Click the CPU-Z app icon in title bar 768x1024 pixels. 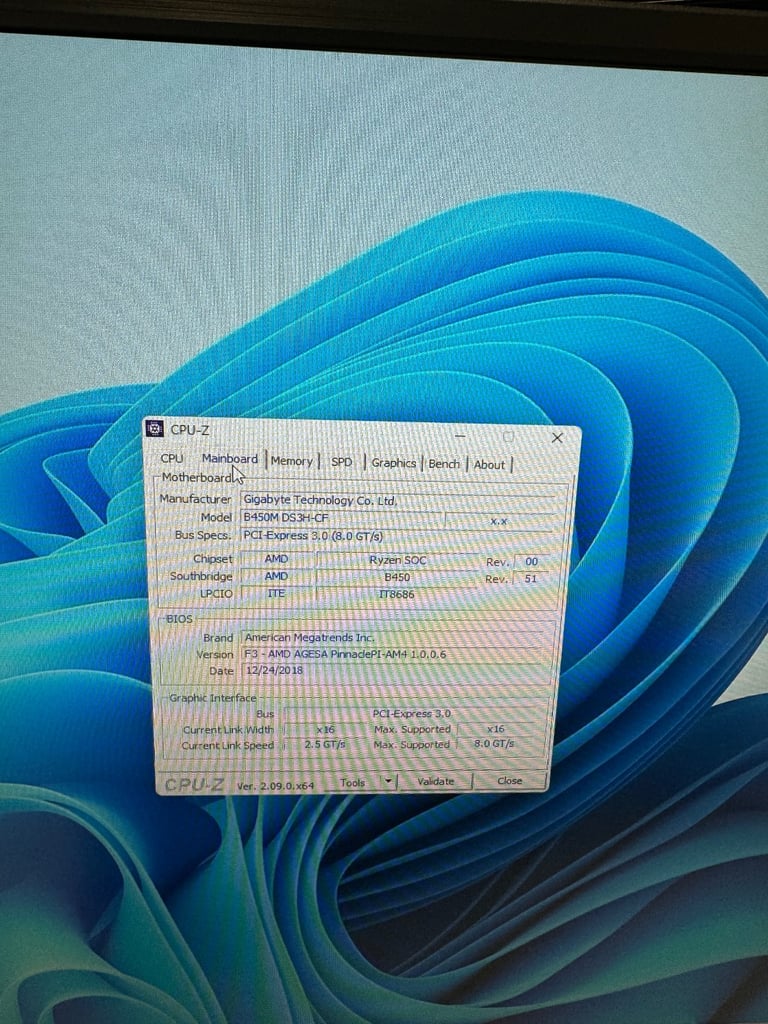click(x=155, y=428)
